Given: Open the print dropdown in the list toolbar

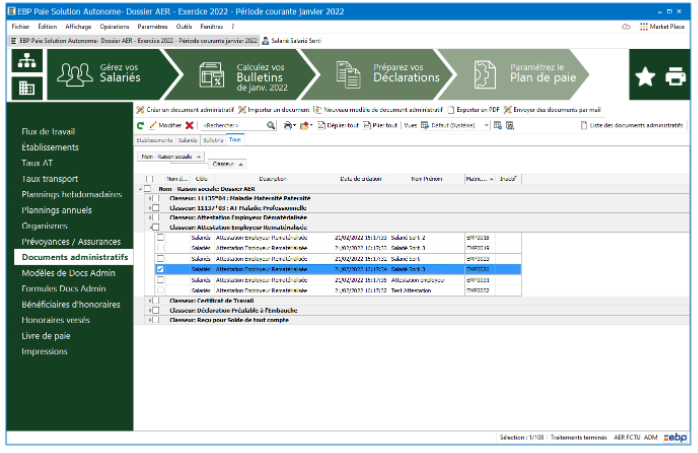Looking at the screenshot, I should coord(290,125).
